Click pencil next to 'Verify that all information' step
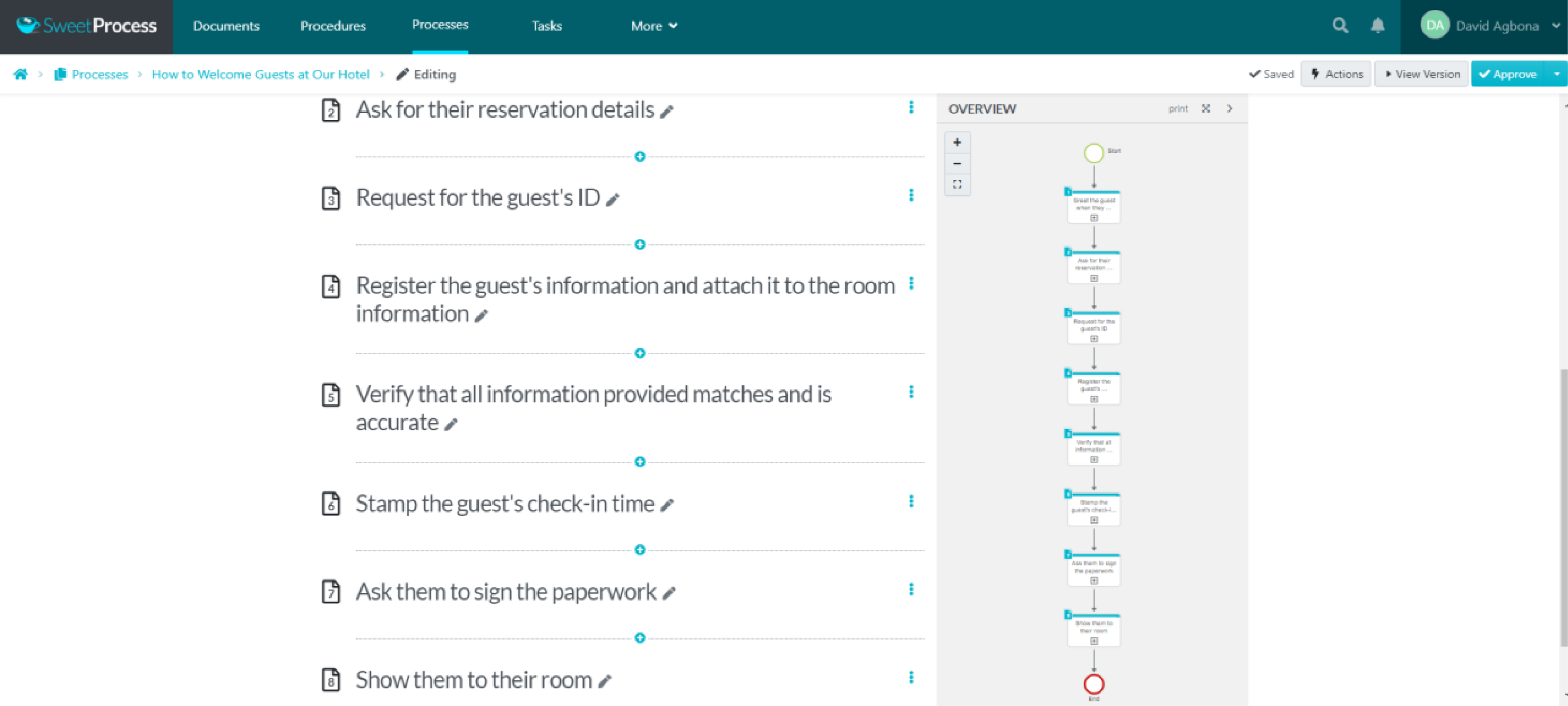The width and height of the screenshot is (1568, 706). (x=451, y=424)
